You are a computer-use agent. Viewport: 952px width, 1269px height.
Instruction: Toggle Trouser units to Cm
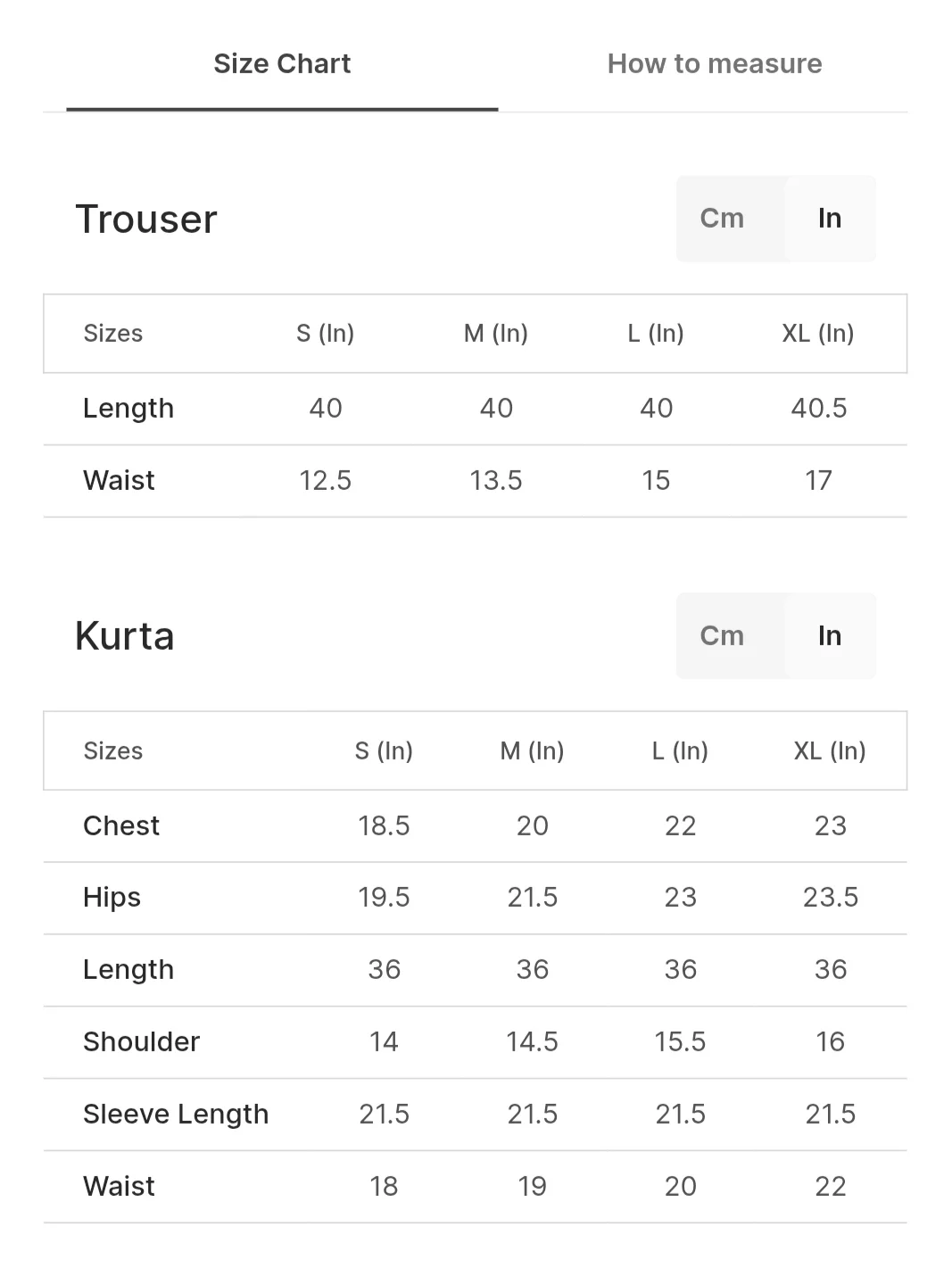click(x=722, y=219)
